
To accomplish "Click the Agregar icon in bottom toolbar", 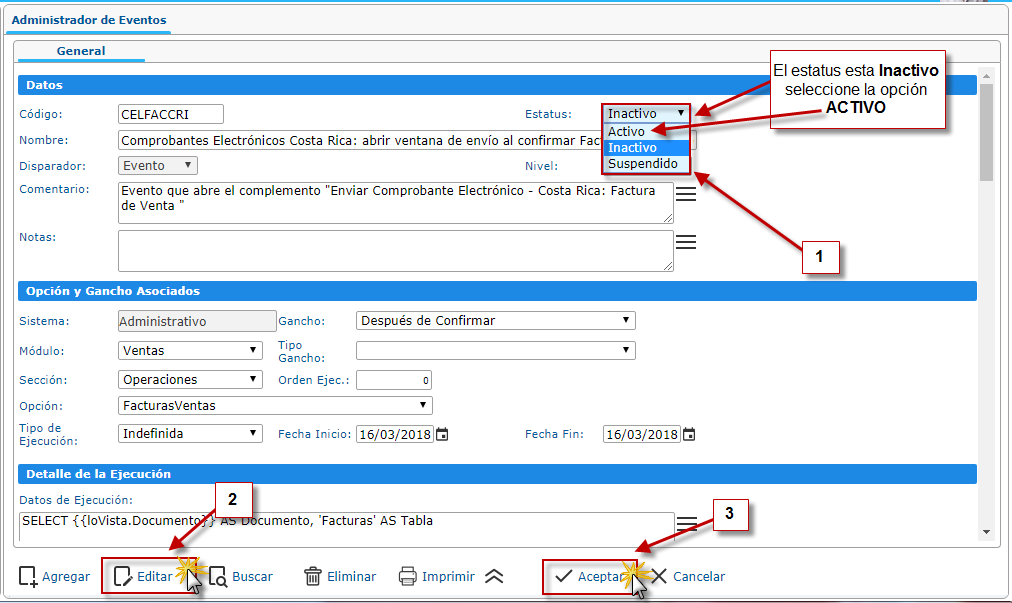I will (29, 576).
